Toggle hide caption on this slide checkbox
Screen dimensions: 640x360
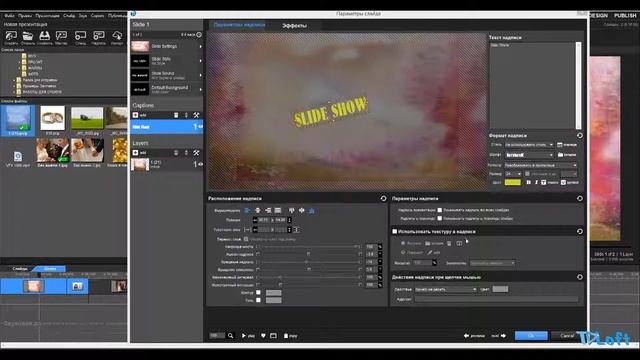tap(440, 218)
